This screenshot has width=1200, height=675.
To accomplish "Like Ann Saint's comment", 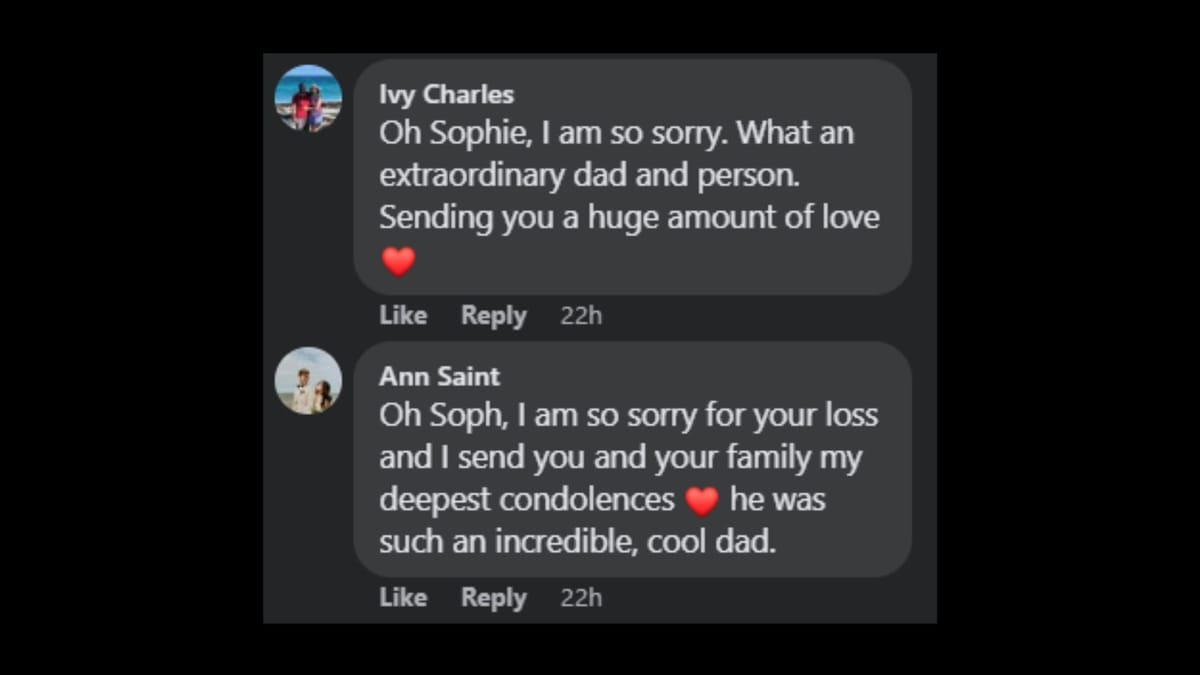I will (403, 598).
